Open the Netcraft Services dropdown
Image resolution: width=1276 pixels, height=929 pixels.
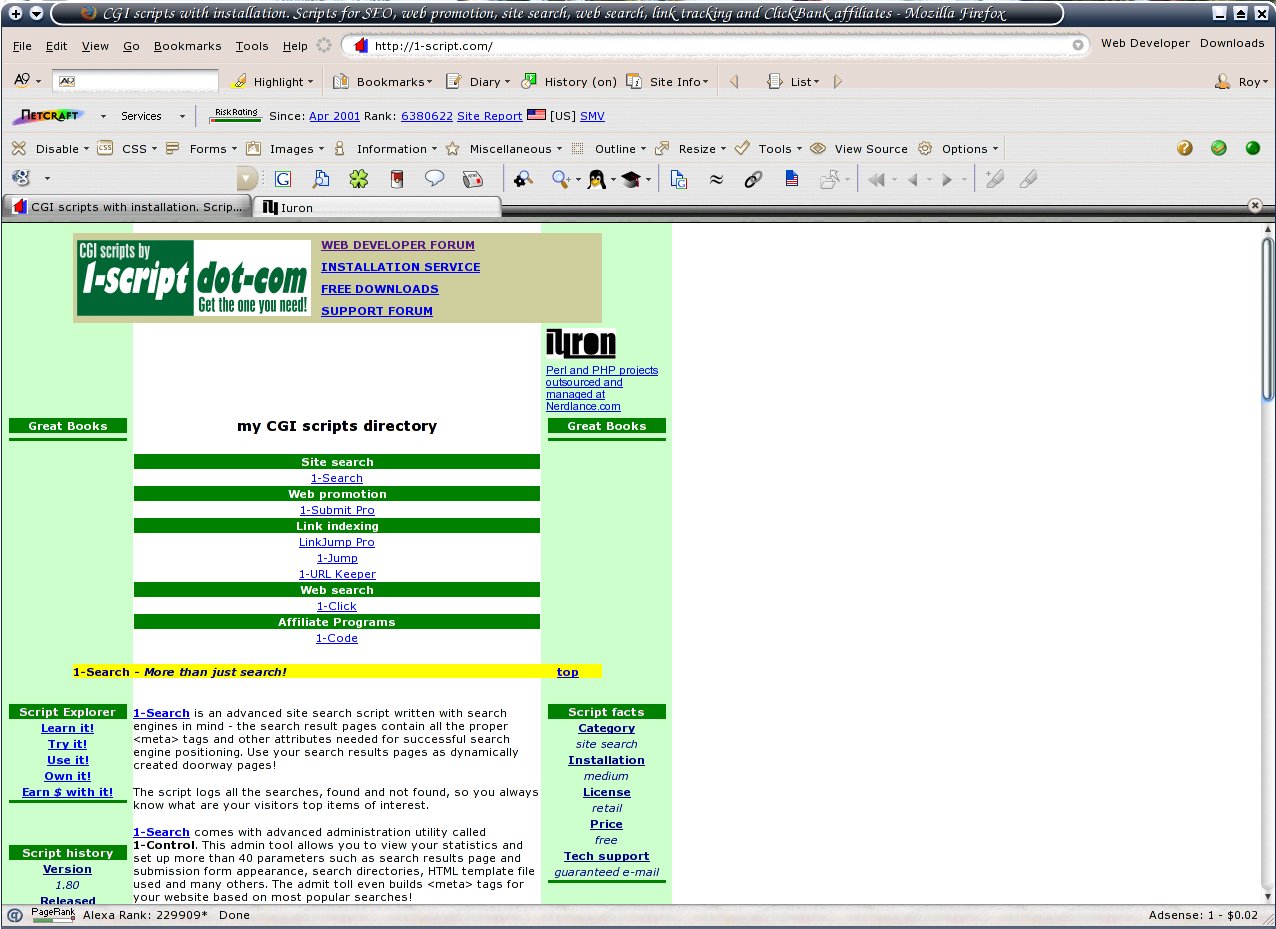coord(152,116)
